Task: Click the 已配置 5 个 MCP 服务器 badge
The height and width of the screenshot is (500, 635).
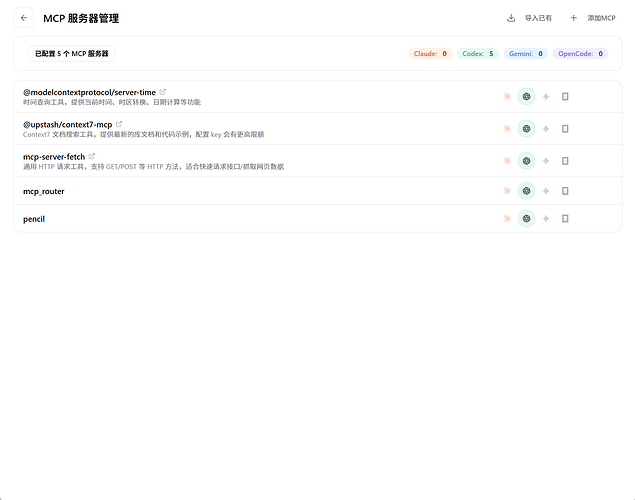Action: [x=72, y=53]
